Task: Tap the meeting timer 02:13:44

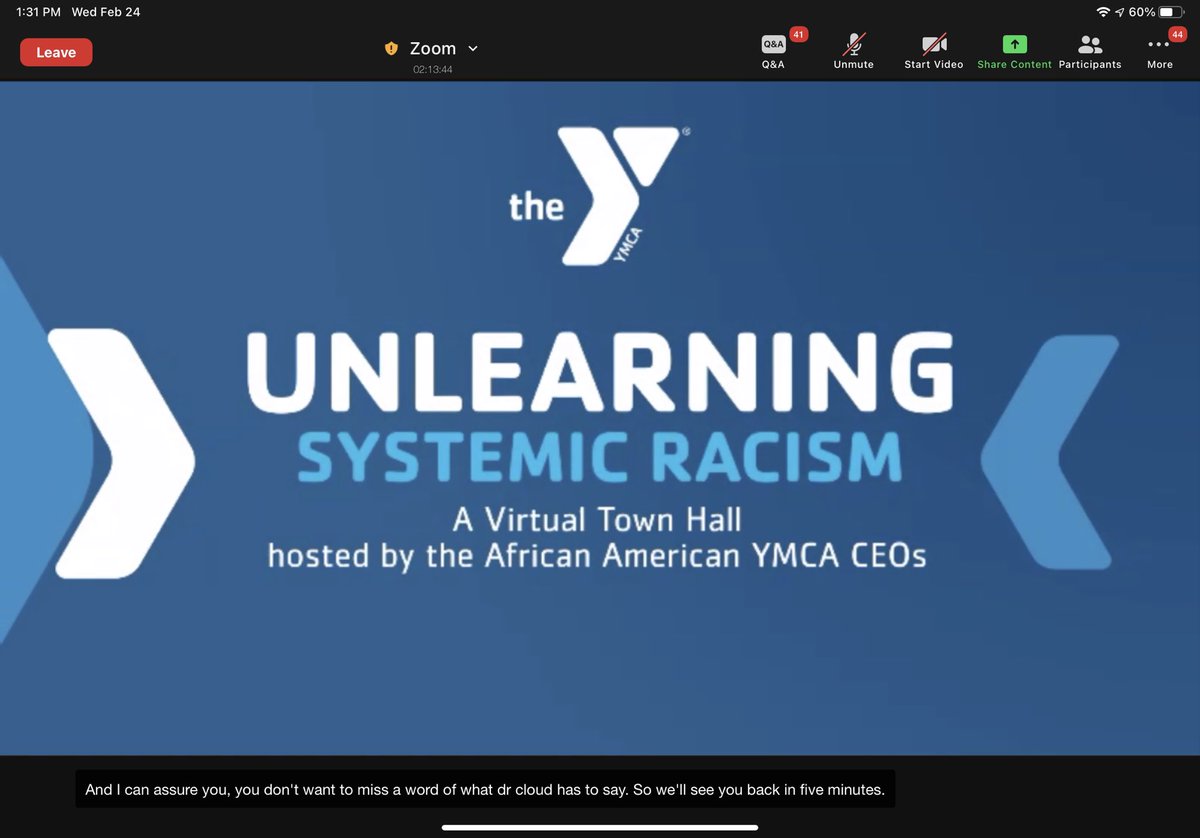Action: pyautogui.click(x=433, y=70)
